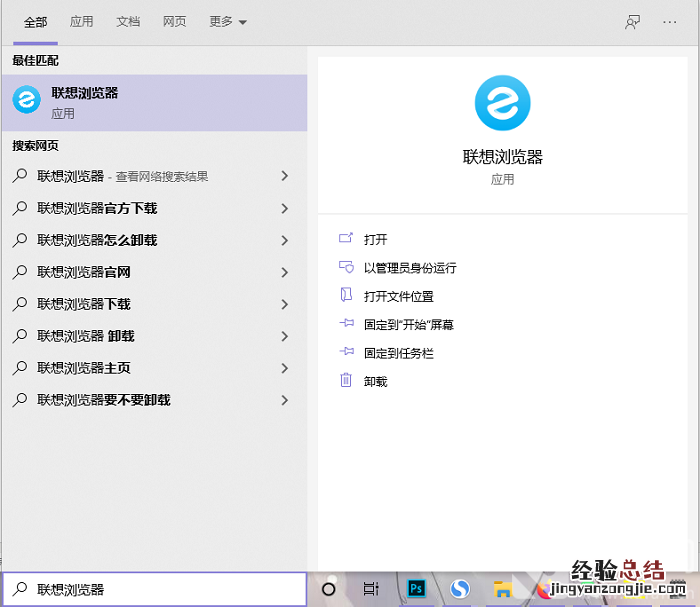Expand the 联想浏览器怎么卸载 suggestion arrow

click(284, 240)
